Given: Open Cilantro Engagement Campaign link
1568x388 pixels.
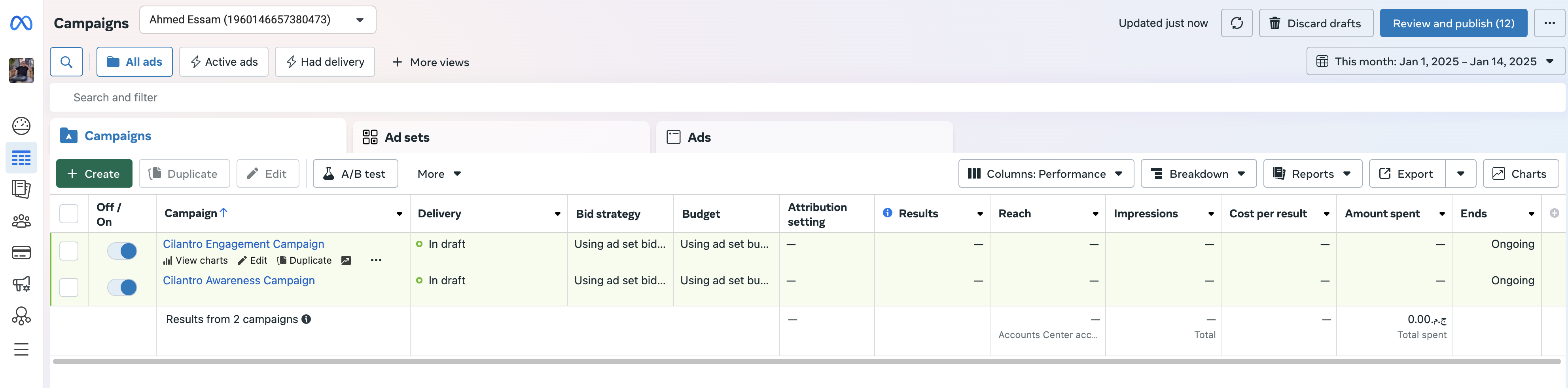Looking at the screenshot, I should click(x=244, y=243).
